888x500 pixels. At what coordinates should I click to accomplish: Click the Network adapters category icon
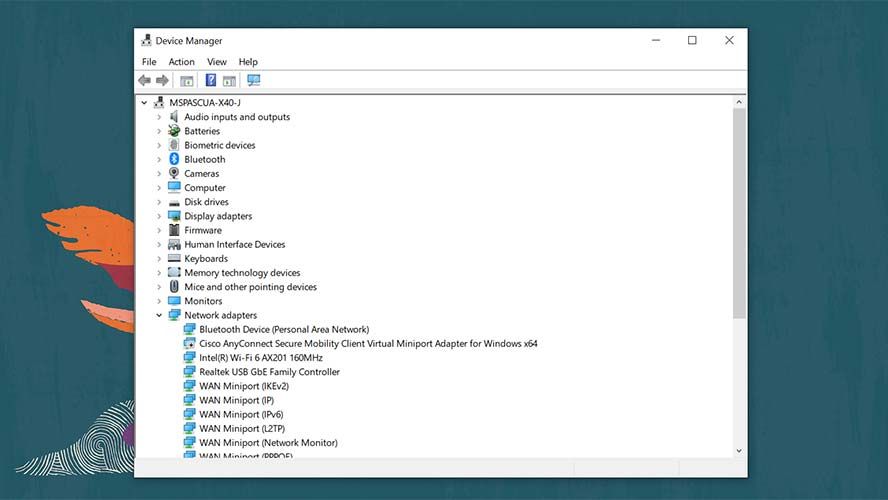pyautogui.click(x=174, y=315)
